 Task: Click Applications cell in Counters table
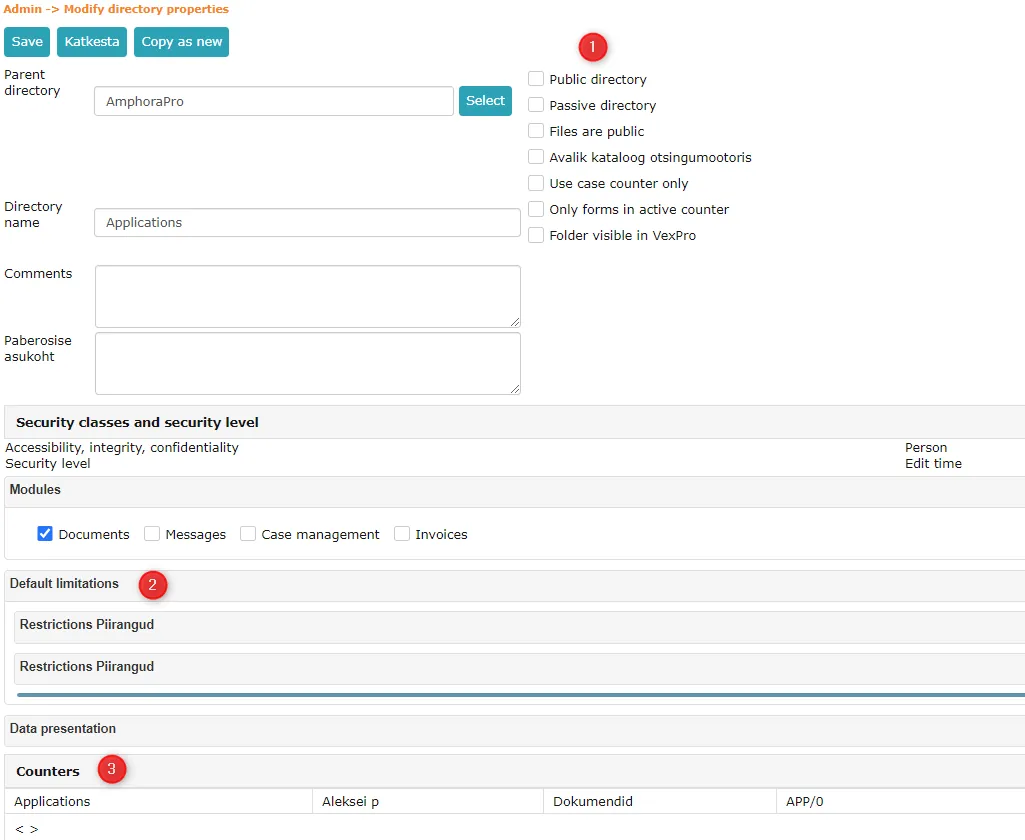point(159,801)
